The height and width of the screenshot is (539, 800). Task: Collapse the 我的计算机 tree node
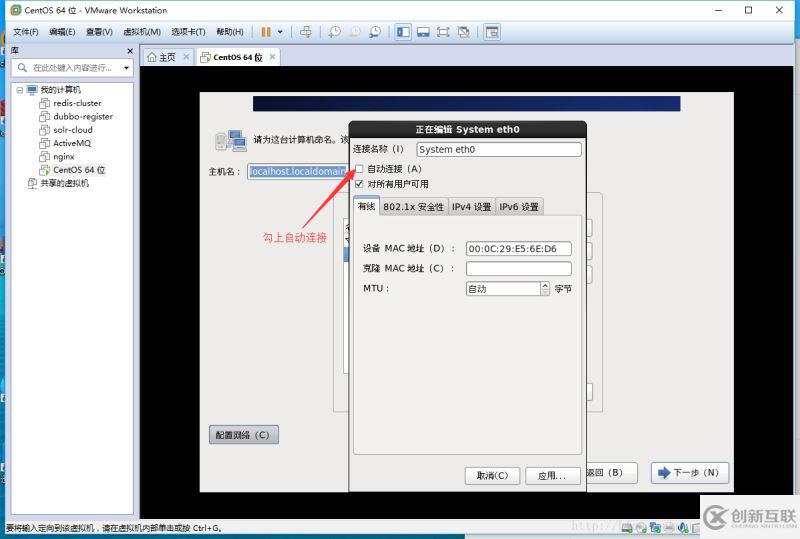(x=19, y=90)
